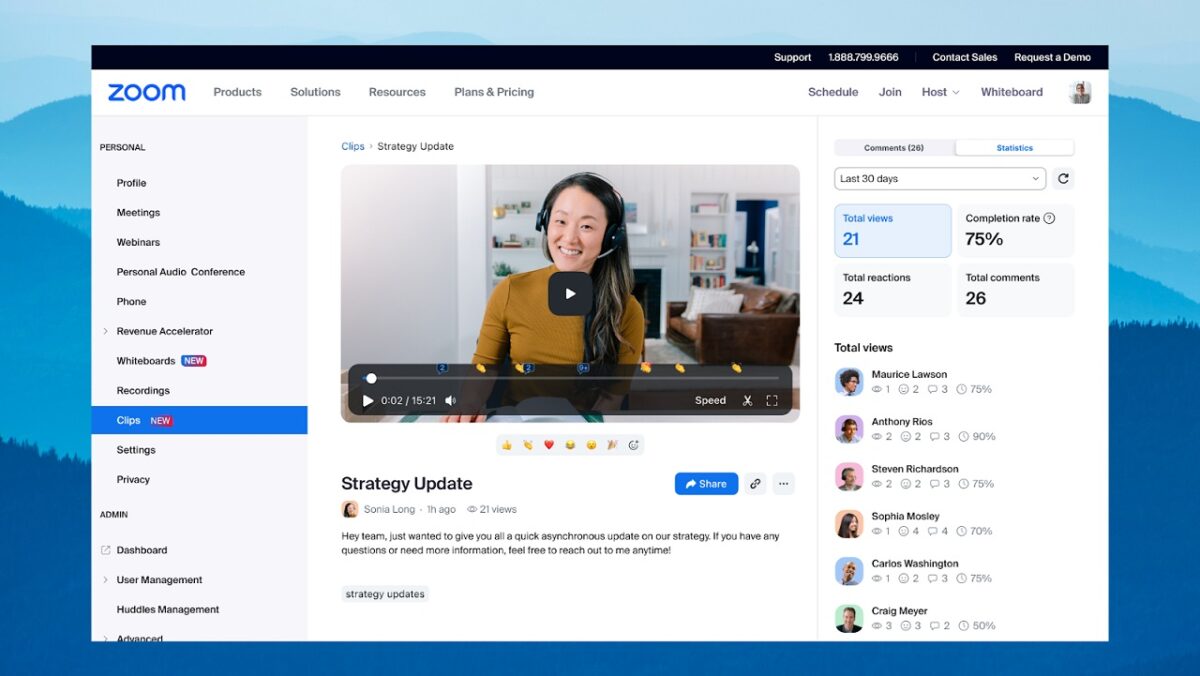Screen dimensions: 1200x676
Task: Expand Revenue Accelerator in sidebar
Action: point(106,331)
